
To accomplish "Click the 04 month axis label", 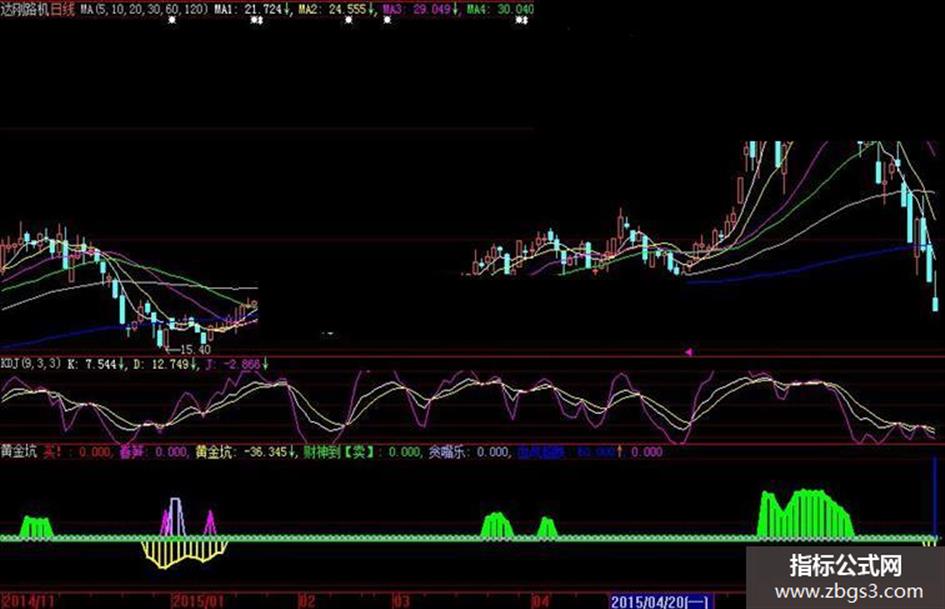I will click(x=542, y=601).
